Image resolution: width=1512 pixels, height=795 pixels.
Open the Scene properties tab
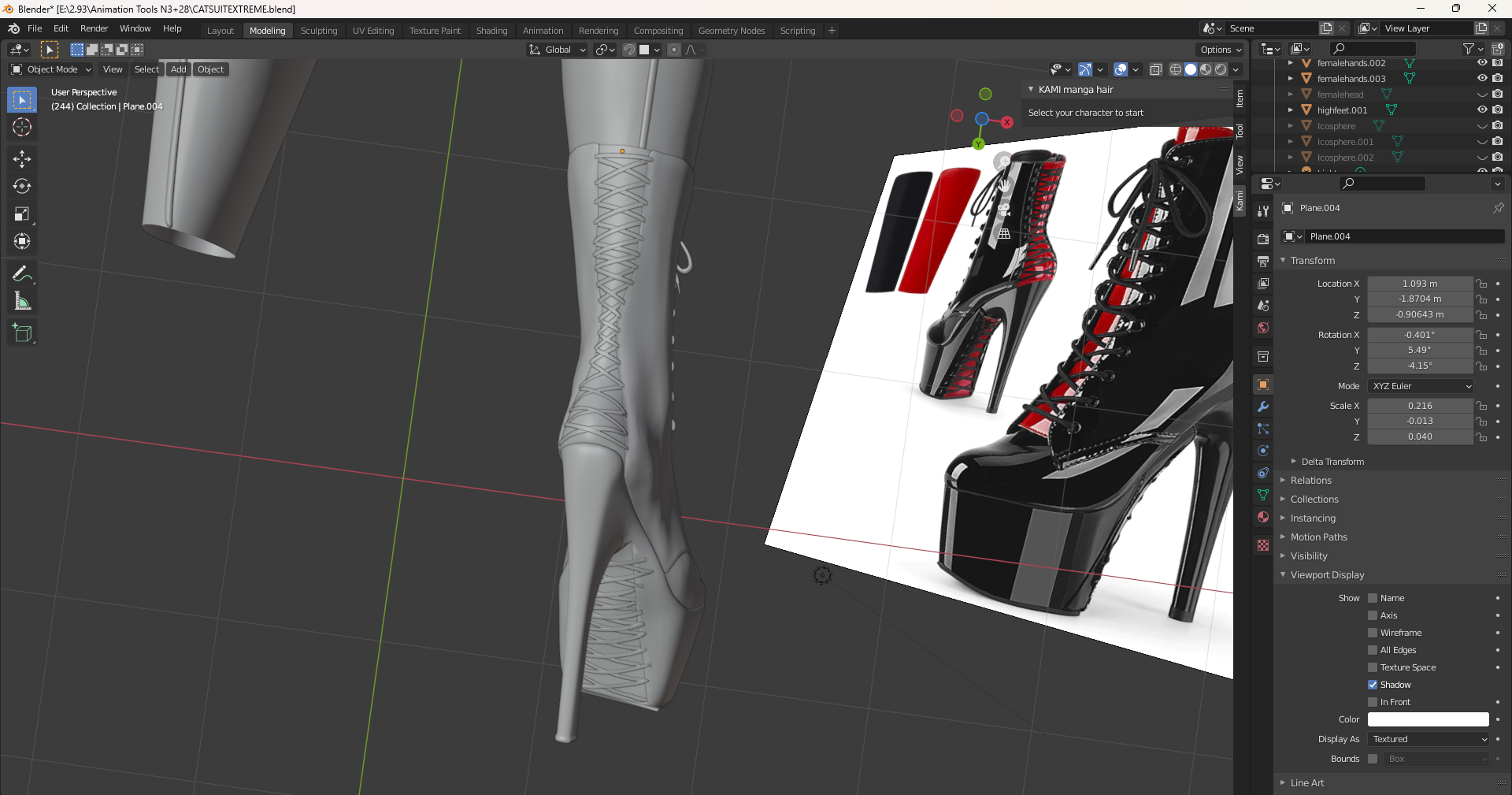coord(1263,306)
